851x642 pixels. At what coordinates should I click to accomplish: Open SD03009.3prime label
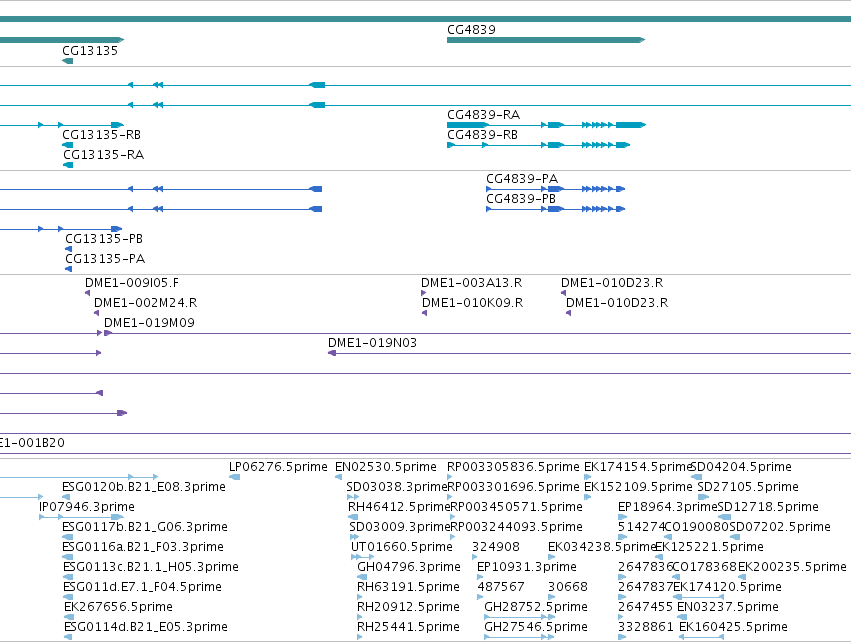coord(399,527)
